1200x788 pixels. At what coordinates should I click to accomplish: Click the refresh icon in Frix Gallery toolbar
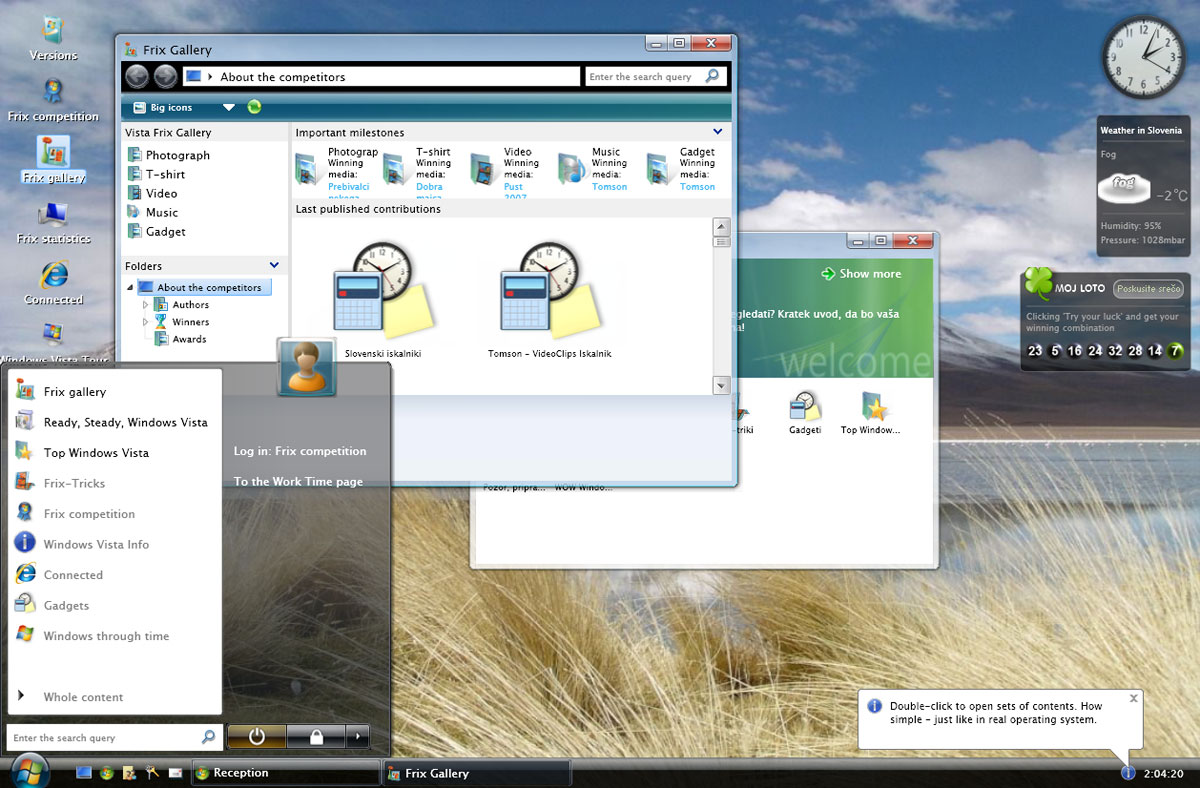click(254, 107)
